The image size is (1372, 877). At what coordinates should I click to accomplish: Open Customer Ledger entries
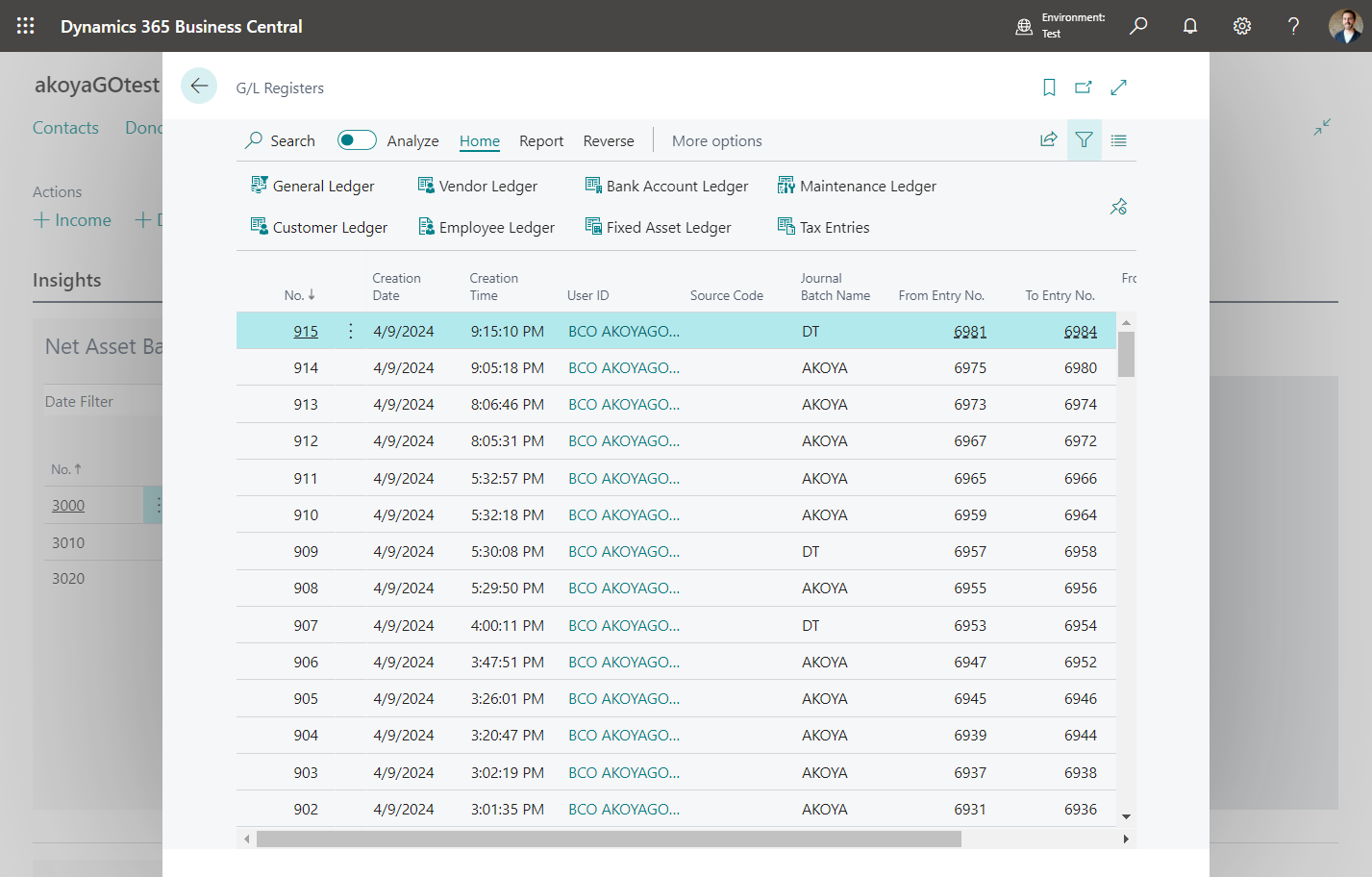319,227
